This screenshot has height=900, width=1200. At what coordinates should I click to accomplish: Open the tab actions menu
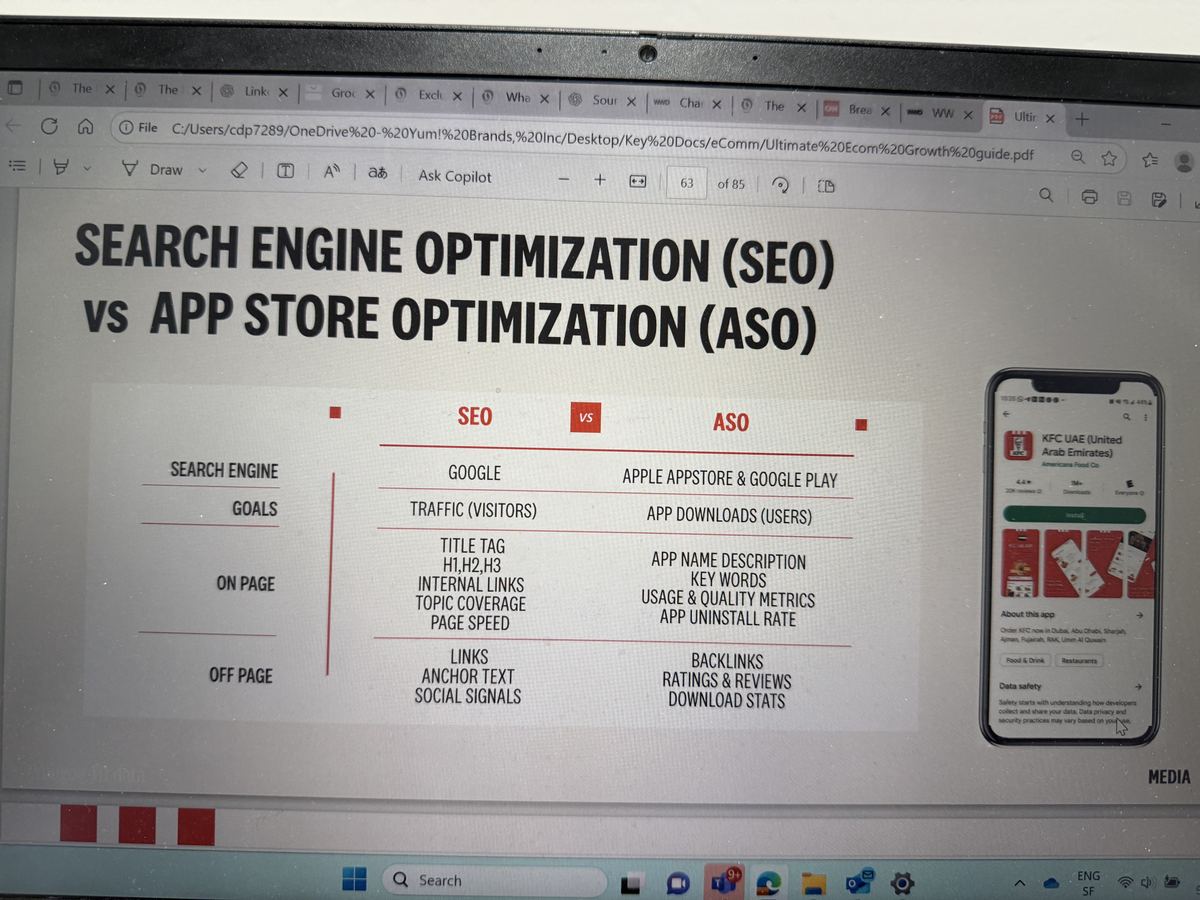14,87
